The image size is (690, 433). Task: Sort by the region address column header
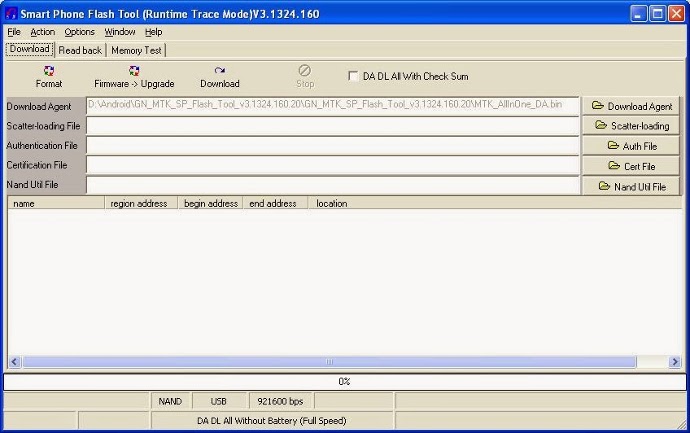pos(139,203)
